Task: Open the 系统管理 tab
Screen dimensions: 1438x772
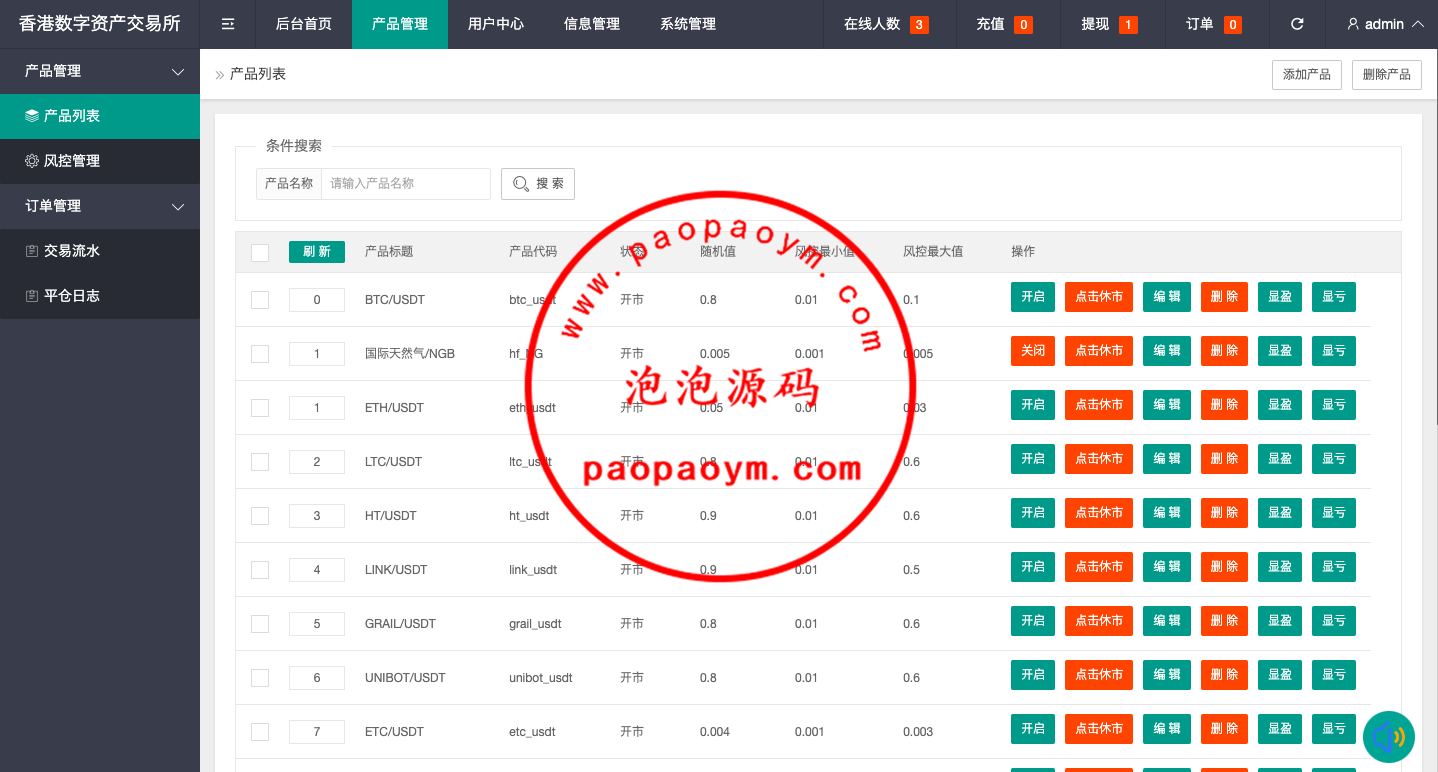Action: tap(688, 24)
